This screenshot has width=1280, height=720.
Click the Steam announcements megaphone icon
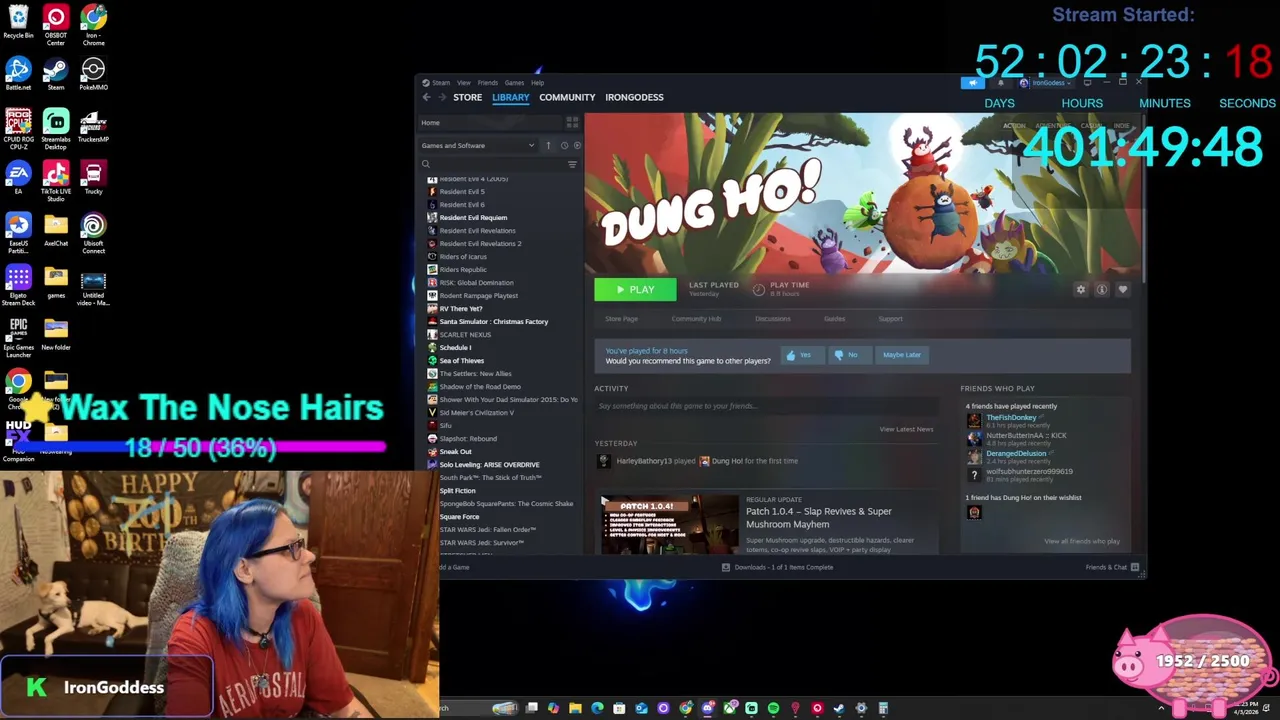[972, 83]
